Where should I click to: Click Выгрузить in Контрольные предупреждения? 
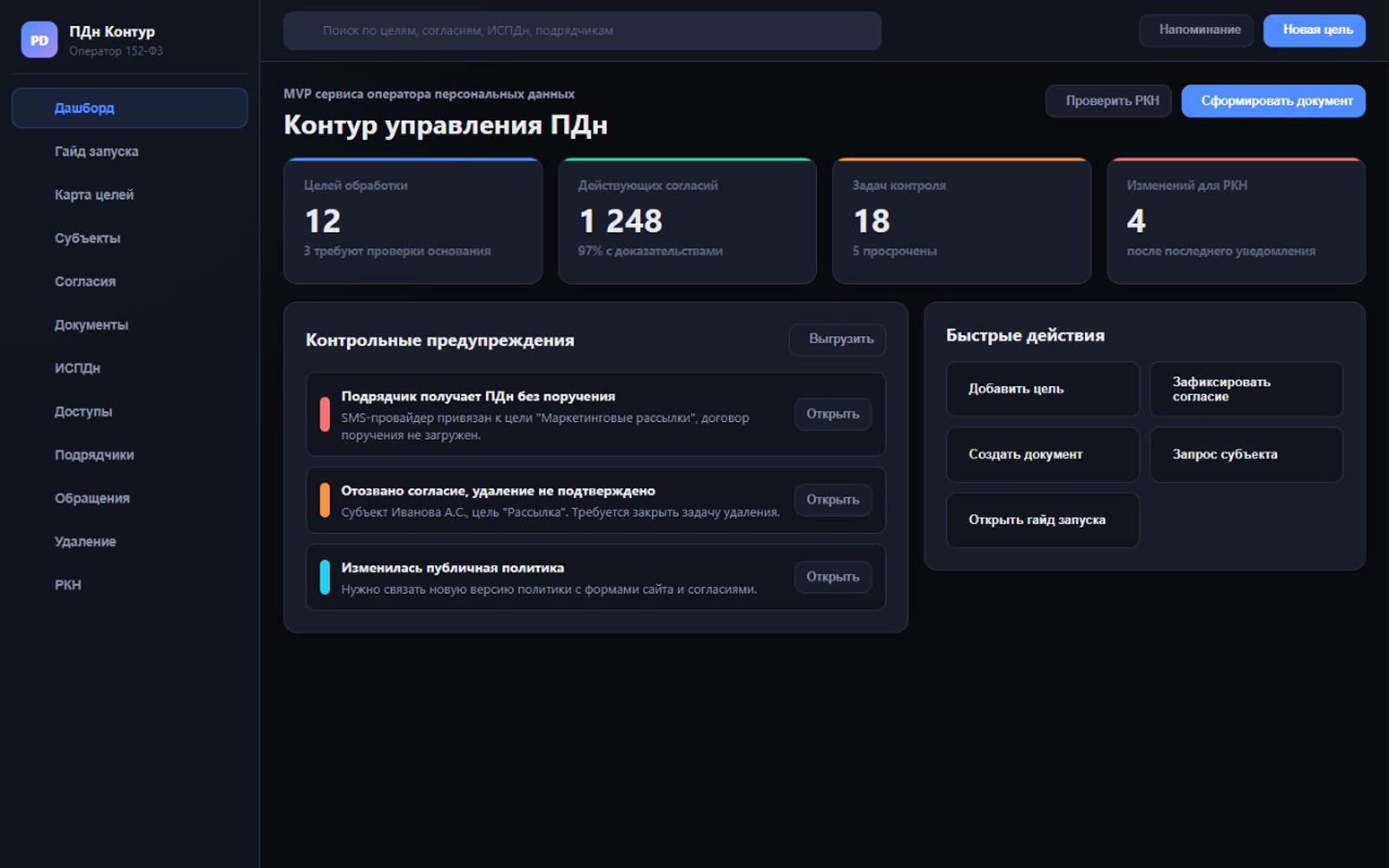tap(838, 339)
